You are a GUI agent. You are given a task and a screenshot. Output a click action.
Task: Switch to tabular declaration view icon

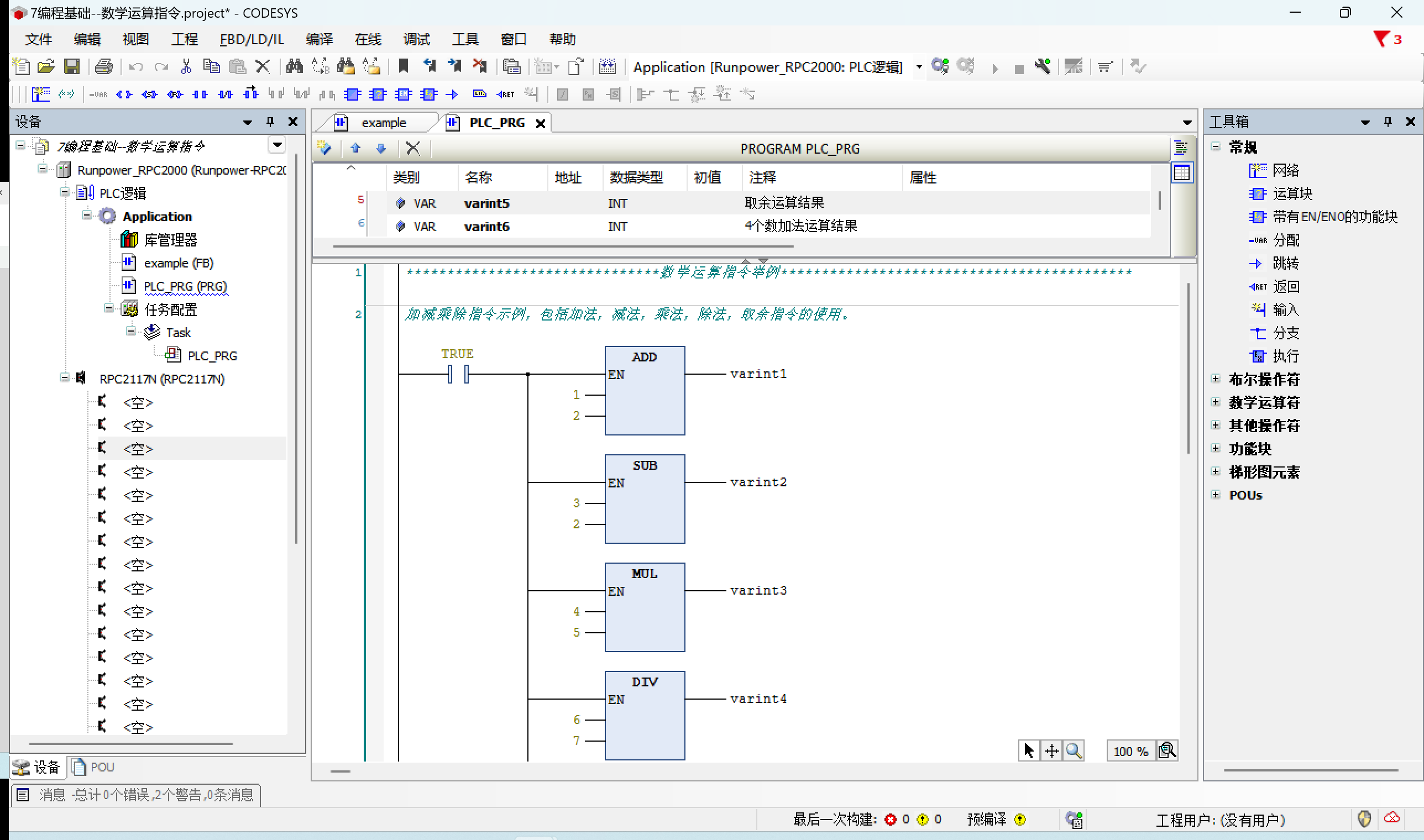click(x=1182, y=173)
